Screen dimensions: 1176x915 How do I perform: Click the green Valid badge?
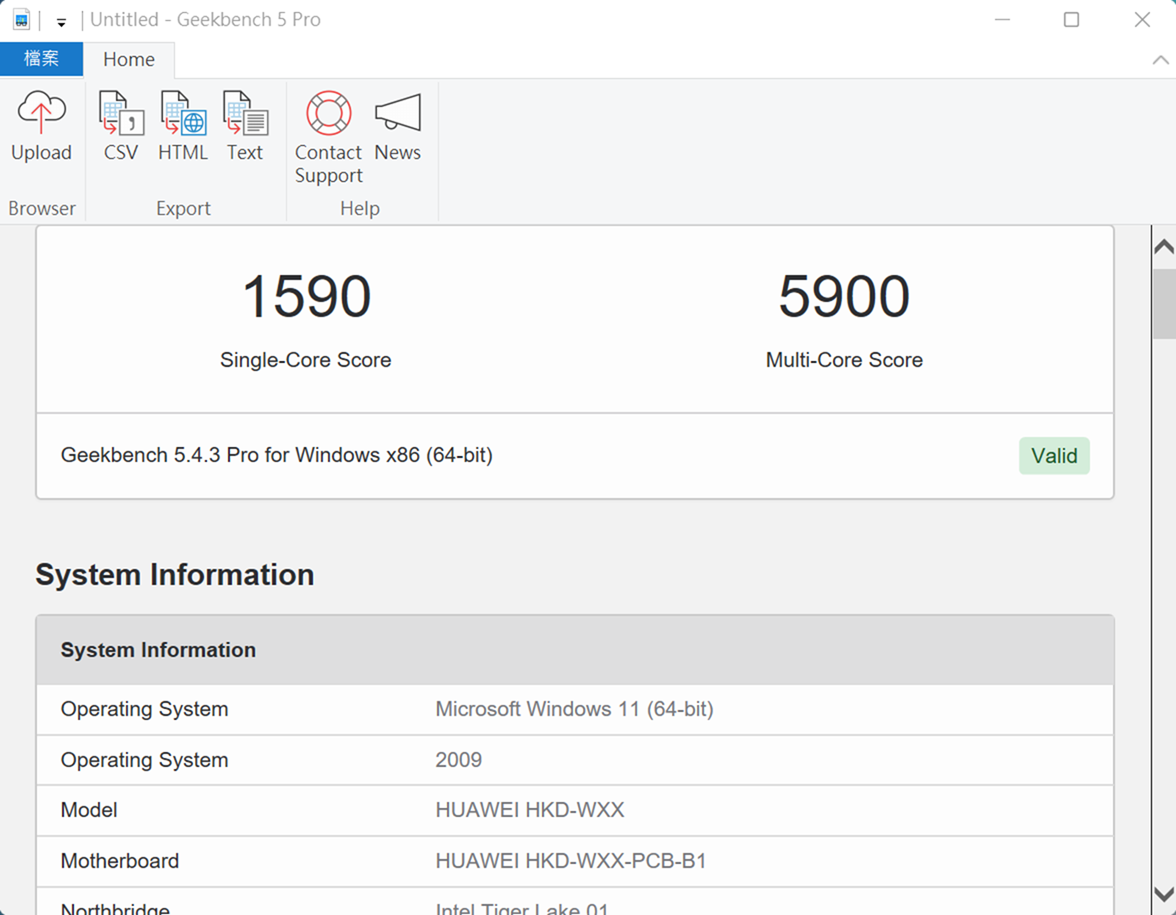point(1054,456)
